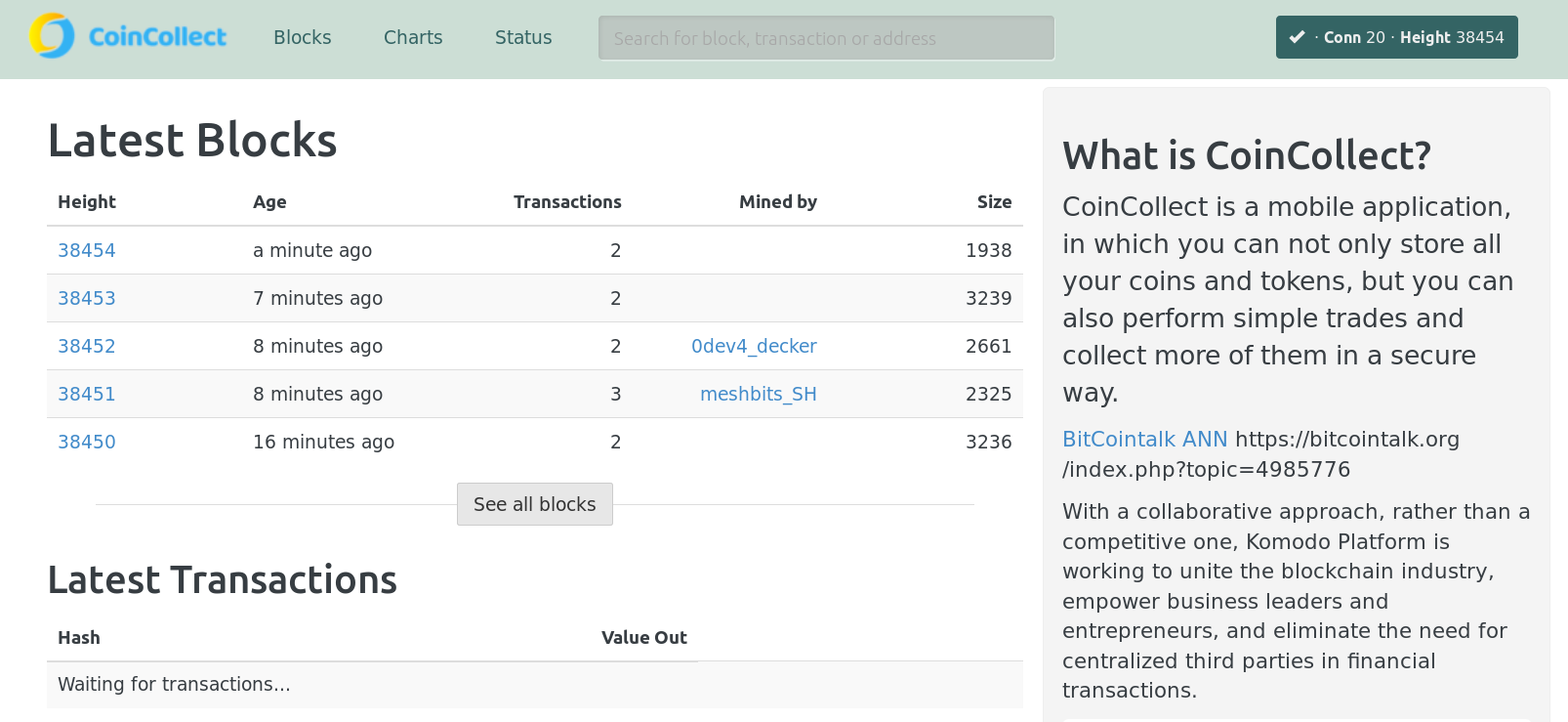Open the BitCointalk ANN link
This screenshot has width=1568, height=722.
1145,440
